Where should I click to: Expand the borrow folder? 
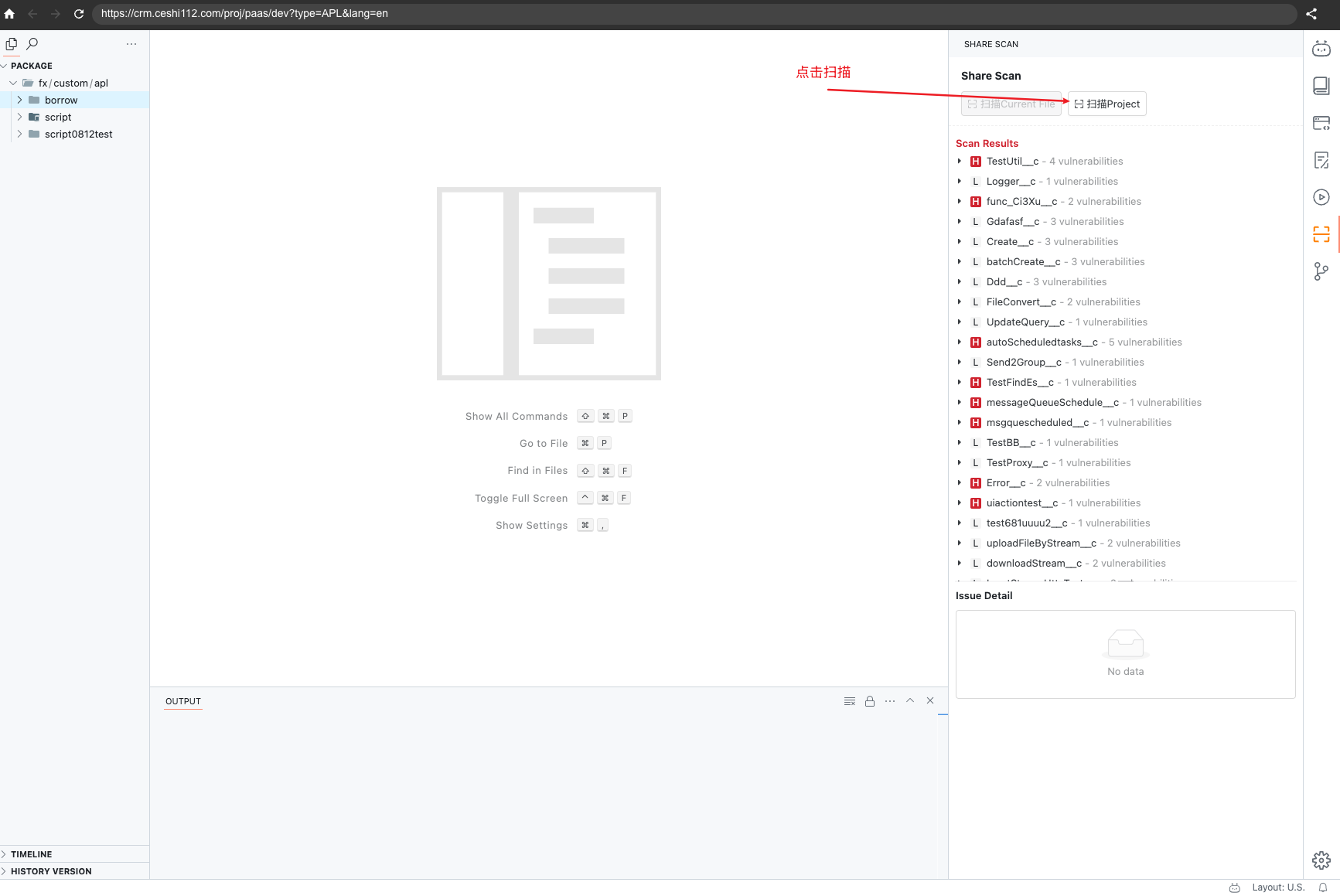[x=20, y=100]
